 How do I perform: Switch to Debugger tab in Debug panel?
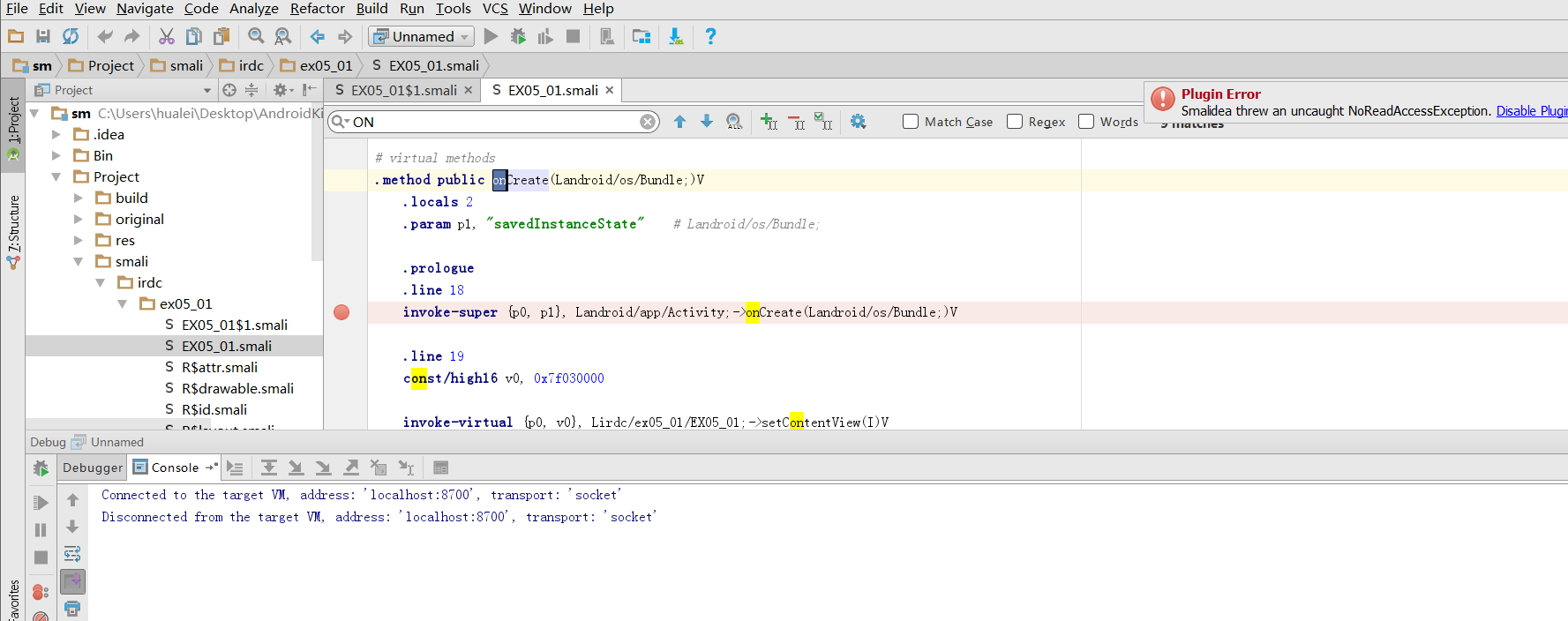click(93, 468)
